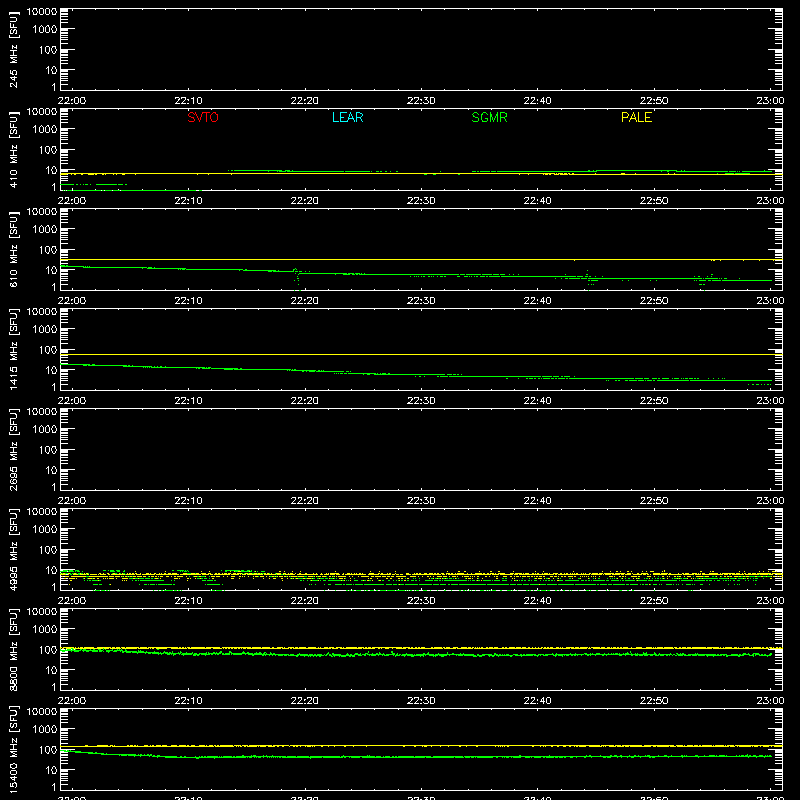The width and height of the screenshot is (800, 800).
Task: Click the 100 tick on the 8800 MHz axis
Action: [48, 650]
